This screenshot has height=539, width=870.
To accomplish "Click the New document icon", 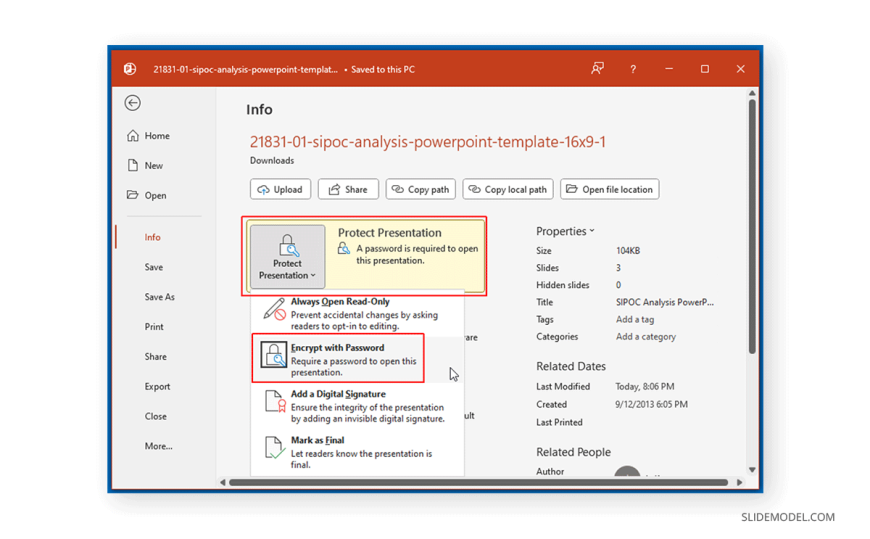I will tap(133, 166).
